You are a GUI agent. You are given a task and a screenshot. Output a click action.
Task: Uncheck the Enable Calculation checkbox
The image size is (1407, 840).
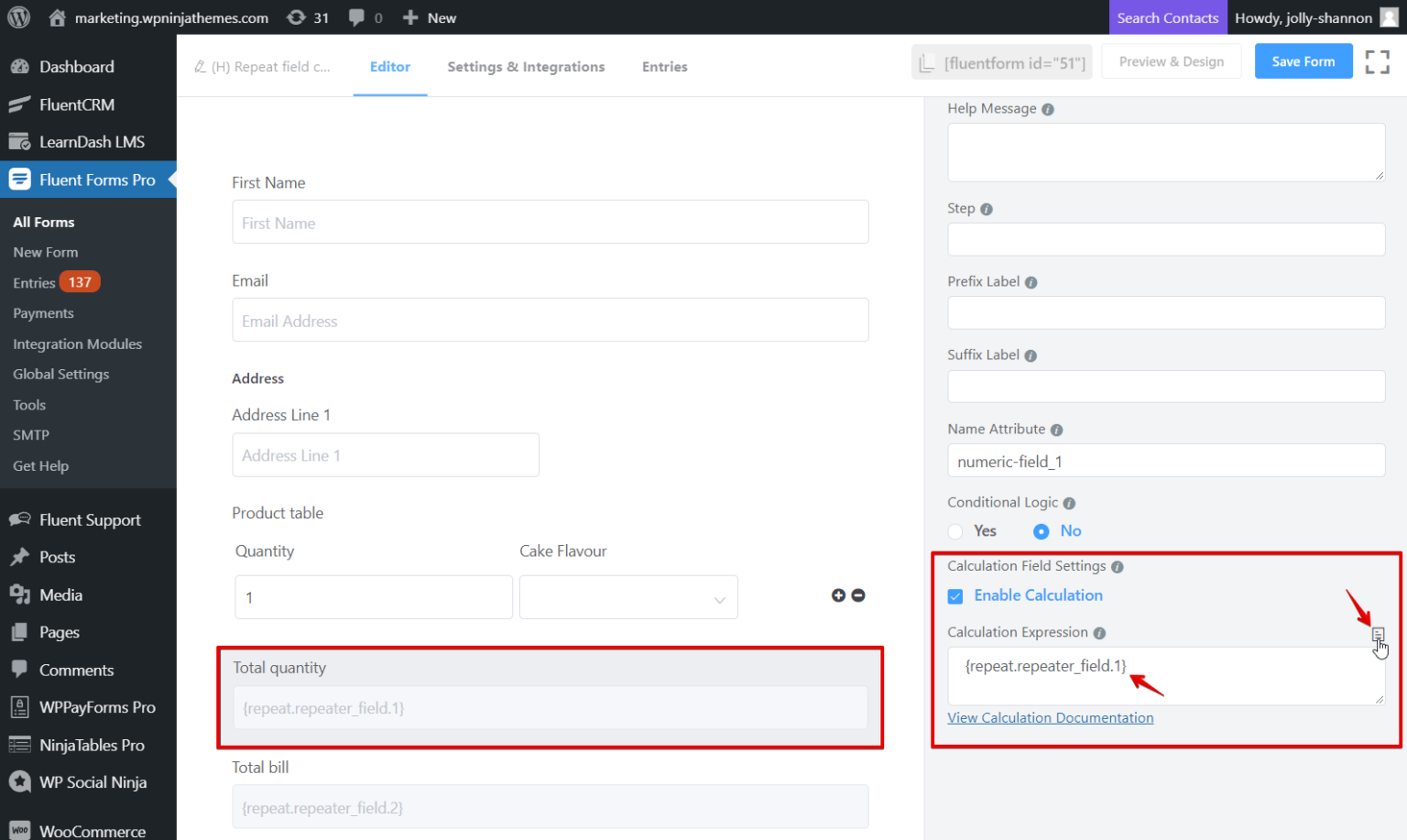point(955,596)
